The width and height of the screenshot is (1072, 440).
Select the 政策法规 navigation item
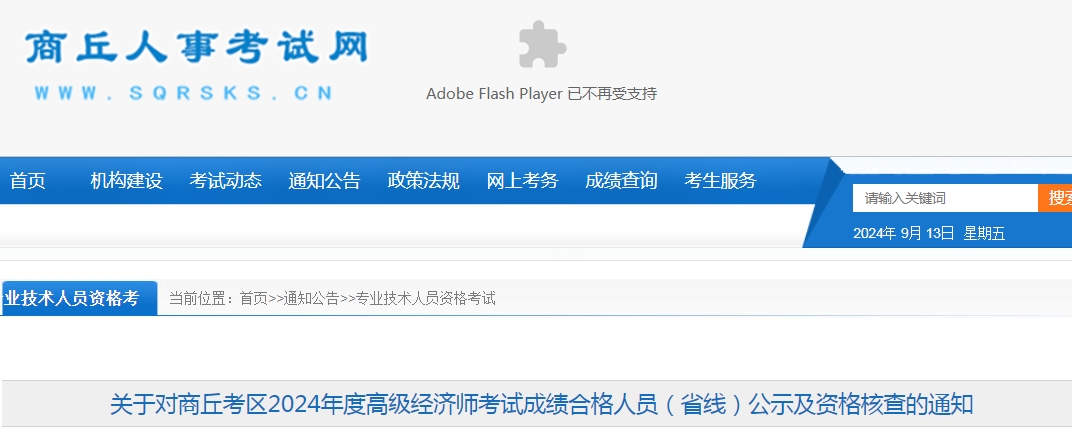(423, 181)
